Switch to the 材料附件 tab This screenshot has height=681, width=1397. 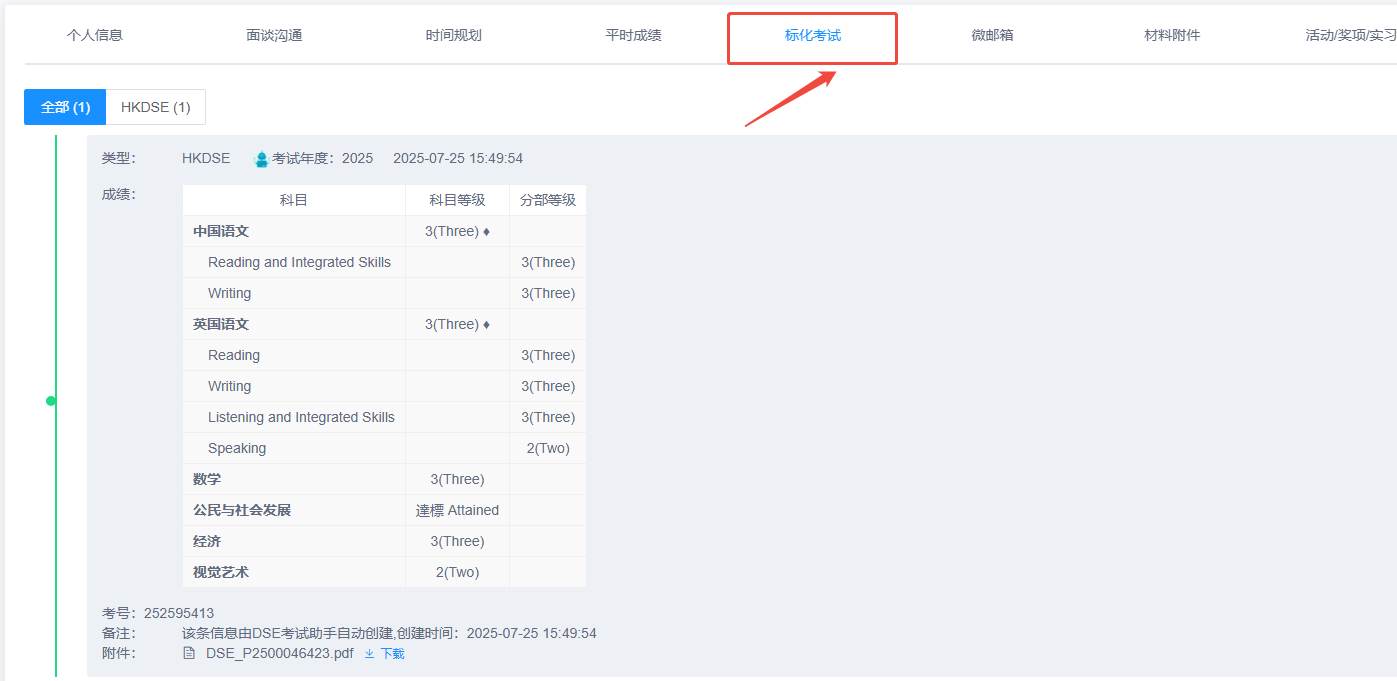[1172, 36]
